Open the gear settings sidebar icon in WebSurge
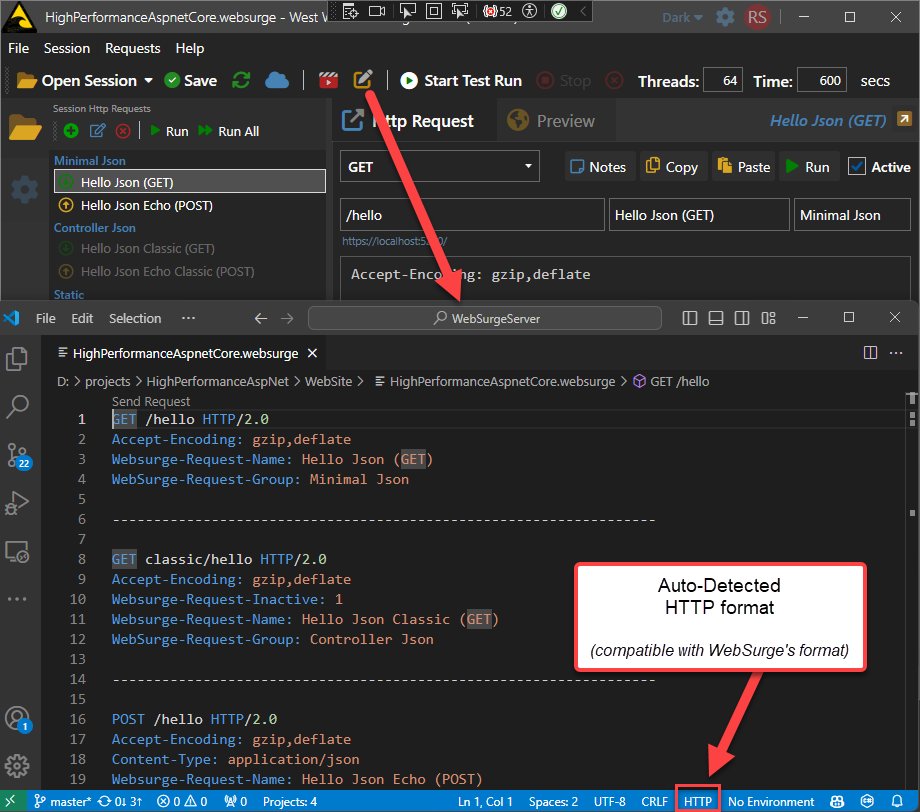The image size is (920, 812). (25, 190)
